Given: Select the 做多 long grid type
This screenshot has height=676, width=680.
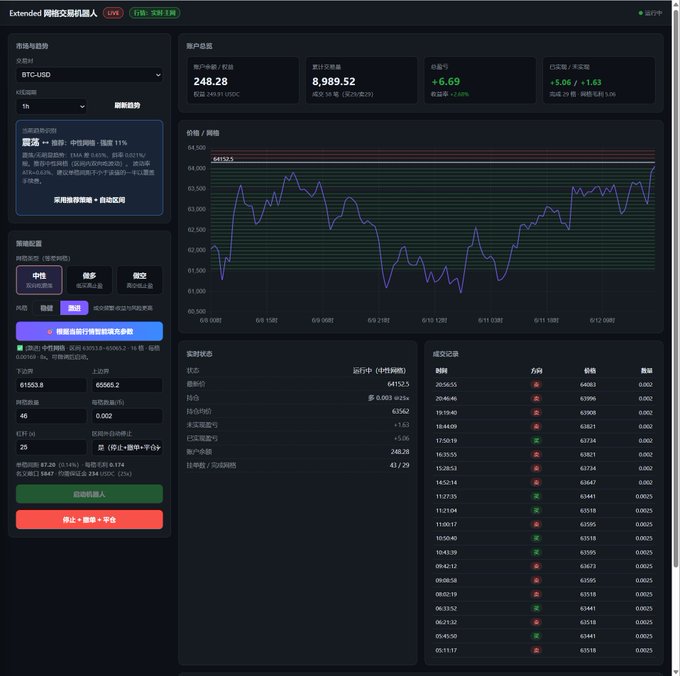Looking at the screenshot, I should coord(89,280).
